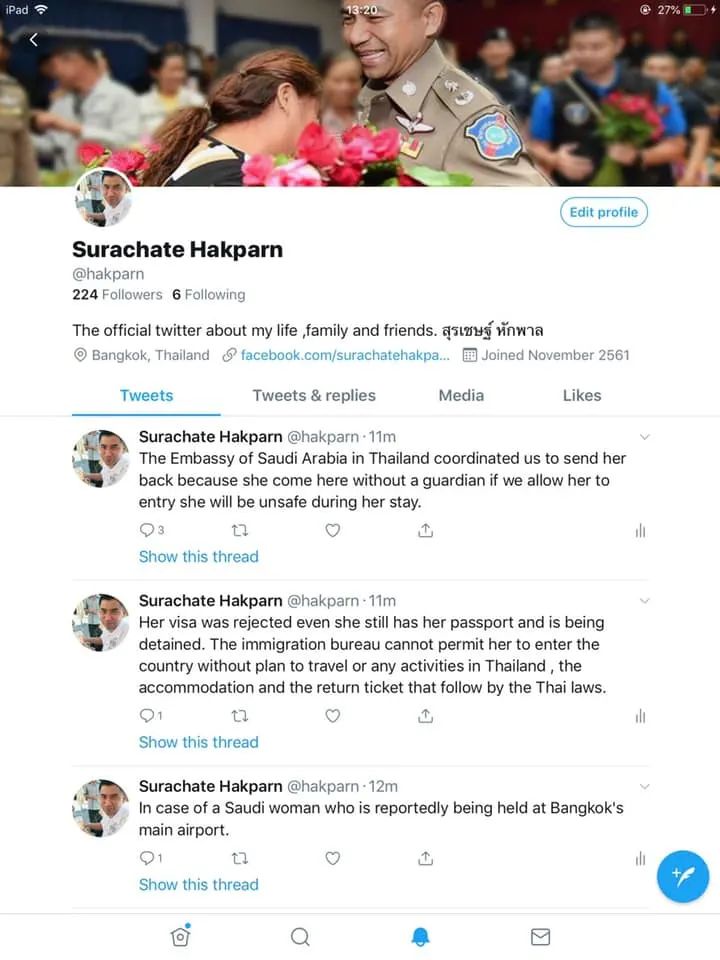Screen dimensions: 720x960
Task: Expand options chevron on the visa tweet
Action: click(x=644, y=601)
